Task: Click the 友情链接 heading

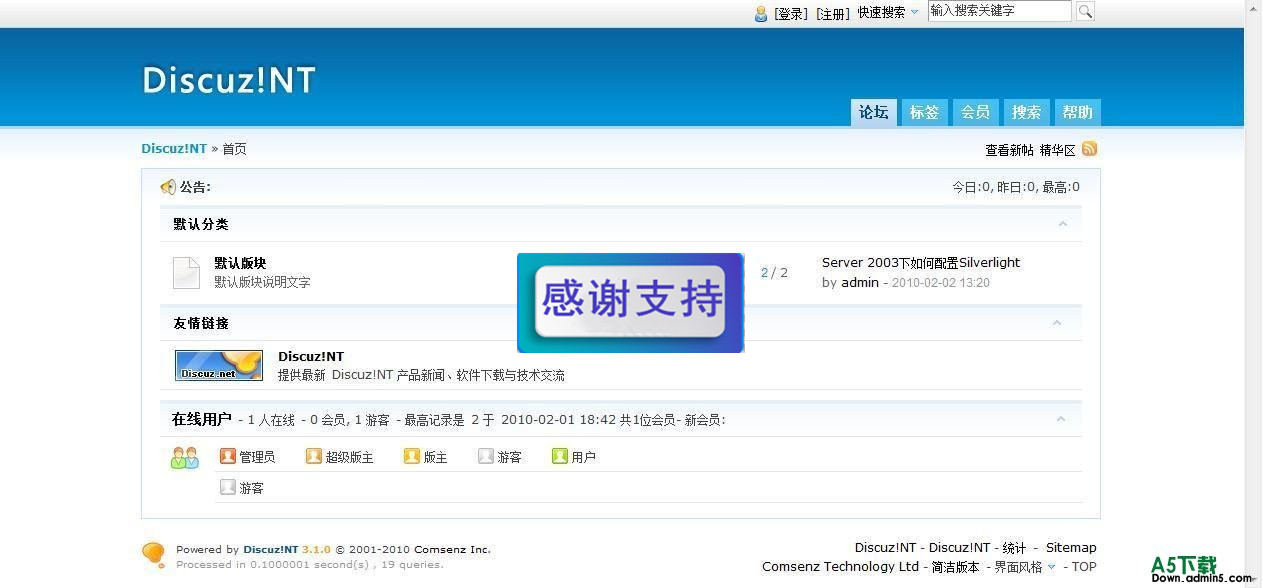Action: tap(201, 323)
